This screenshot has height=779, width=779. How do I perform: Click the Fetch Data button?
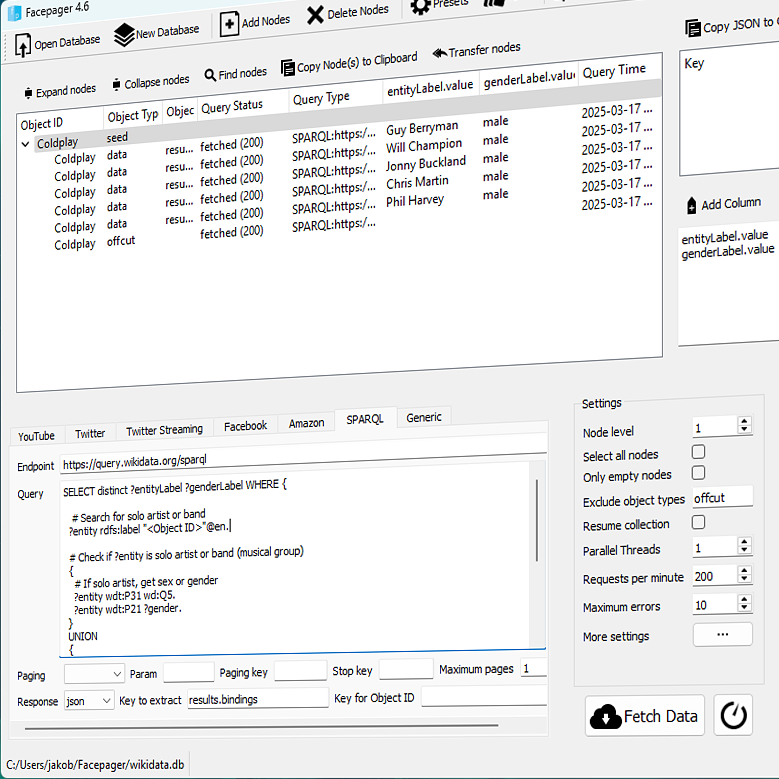645,716
